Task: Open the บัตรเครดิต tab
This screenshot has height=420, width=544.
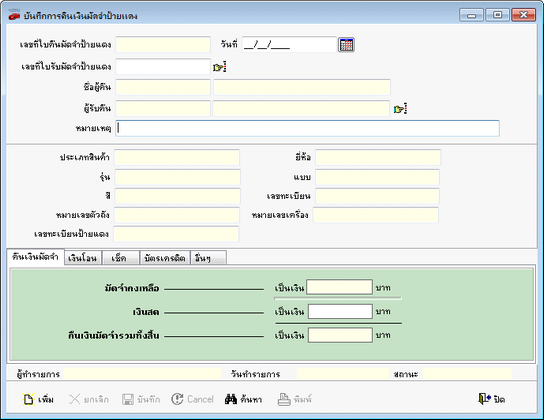Action: (x=165, y=258)
